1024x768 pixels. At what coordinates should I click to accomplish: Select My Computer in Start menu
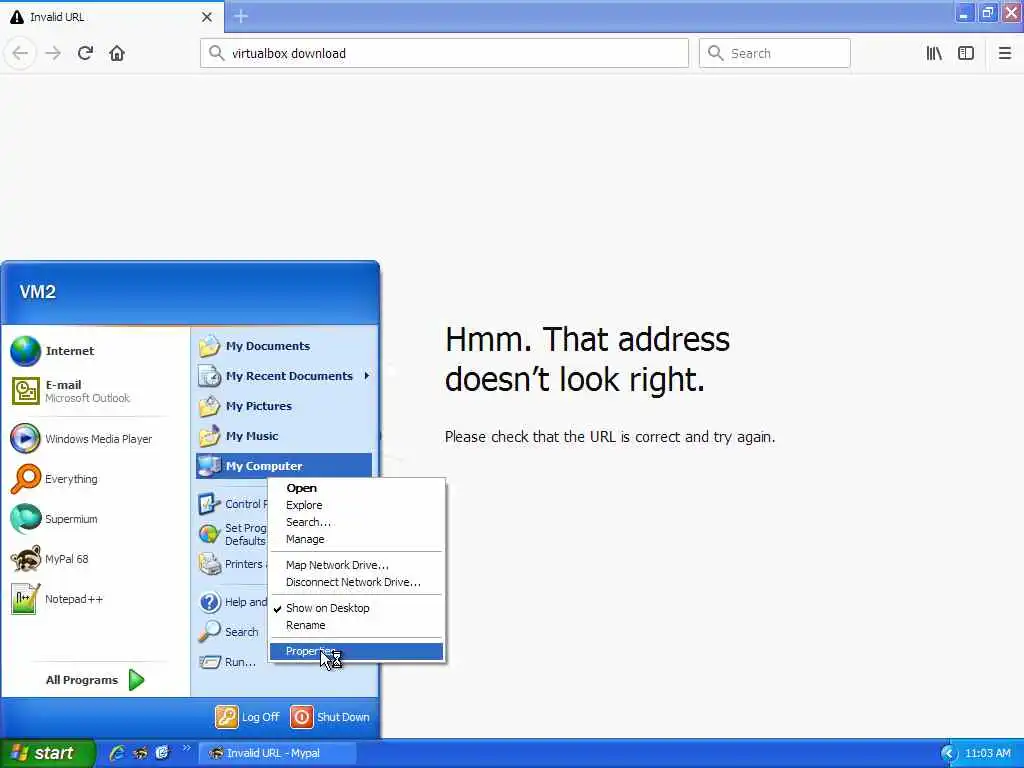pyautogui.click(x=285, y=466)
